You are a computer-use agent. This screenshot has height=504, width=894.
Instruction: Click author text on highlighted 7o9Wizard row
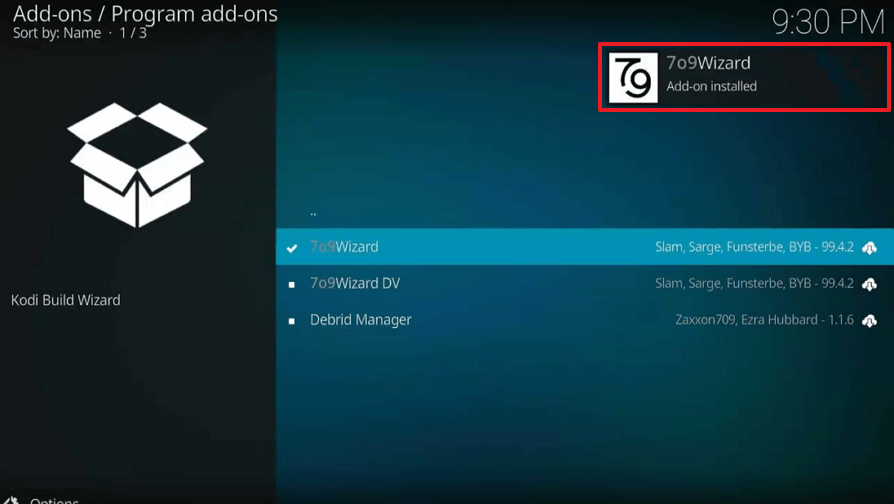click(754, 247)
